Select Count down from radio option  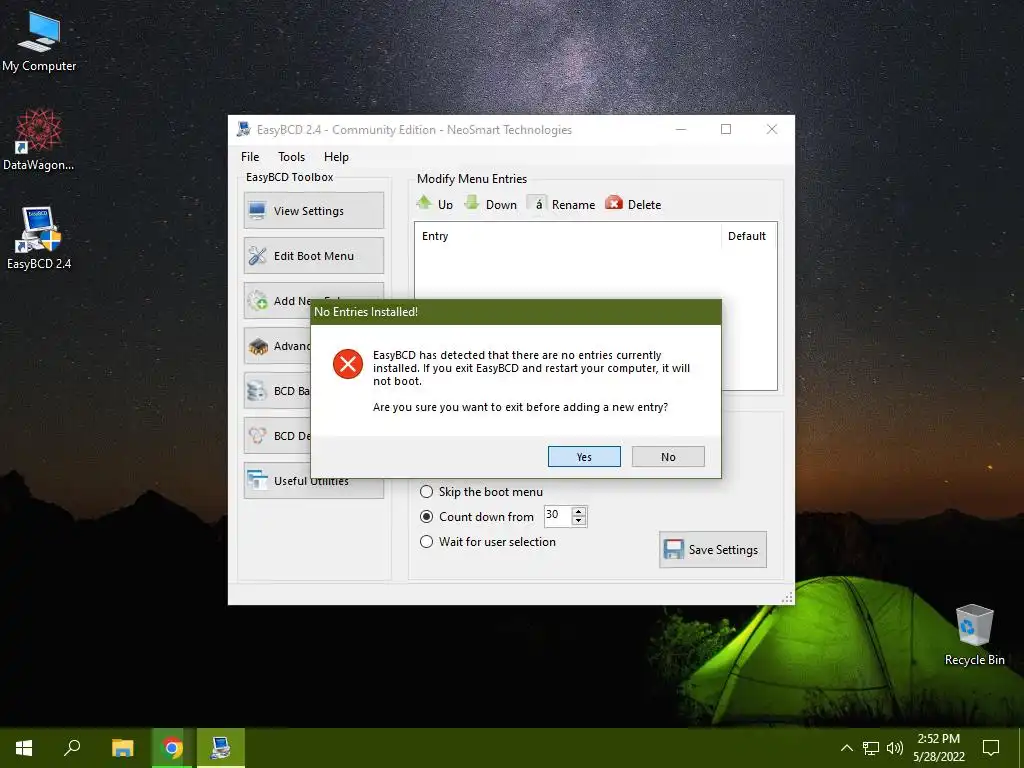click(x=477, y=517)
